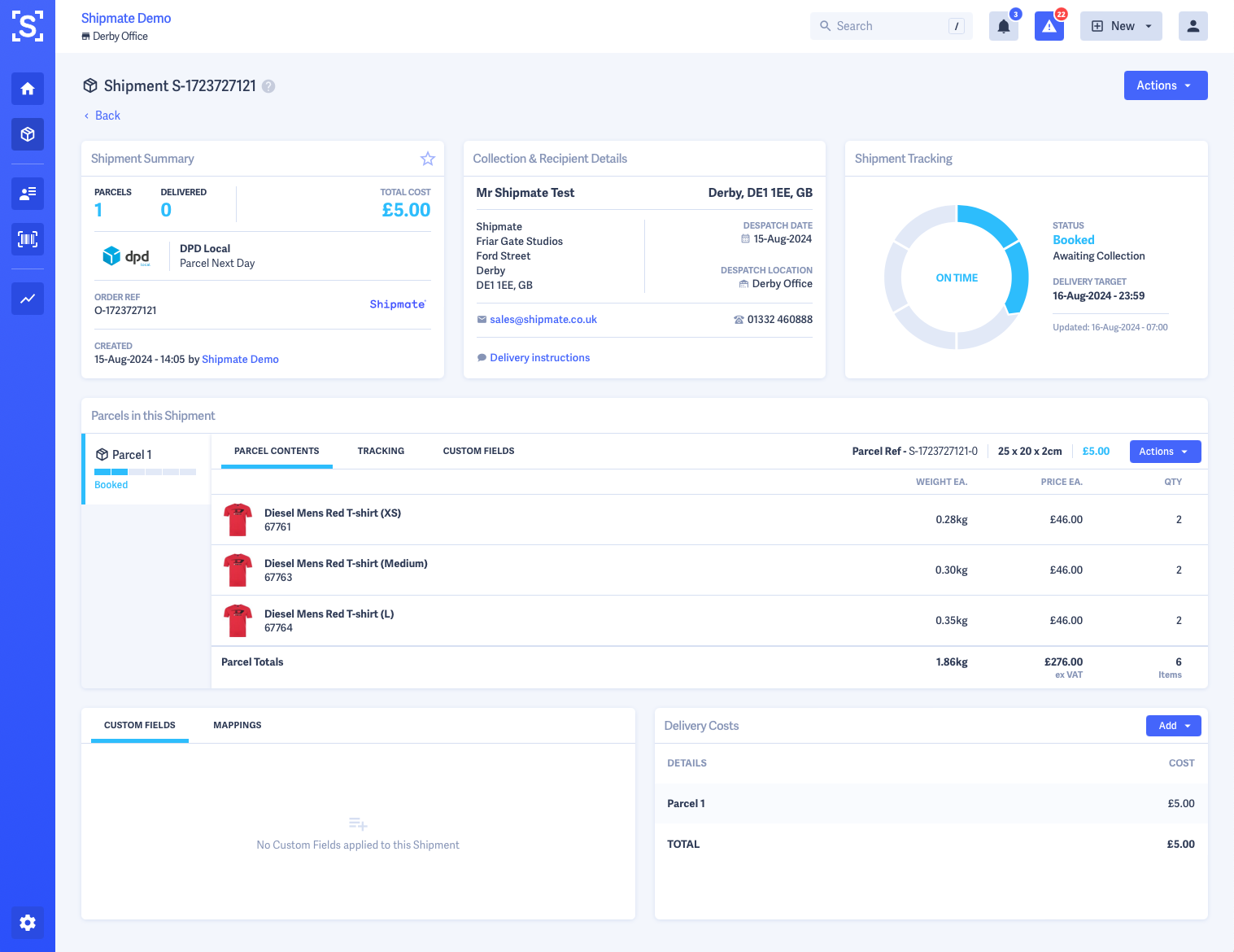Image resolution: width=1234 pixels, height=952 pixels.
Task: Click the shipment package icon beside title
Action: coord(90,85)
